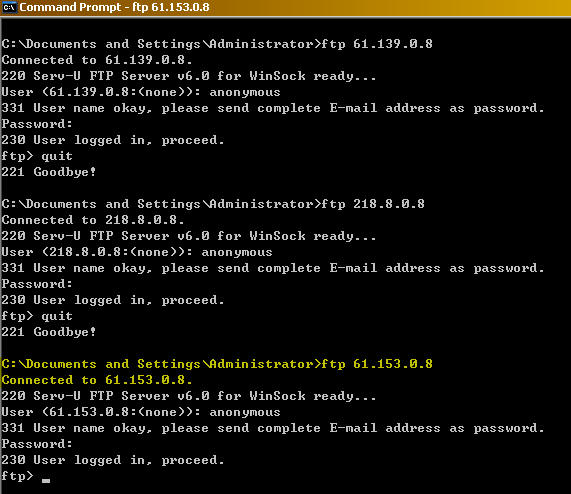Click the first 'ftp> quit' line
571x494 pixels.
37,156
